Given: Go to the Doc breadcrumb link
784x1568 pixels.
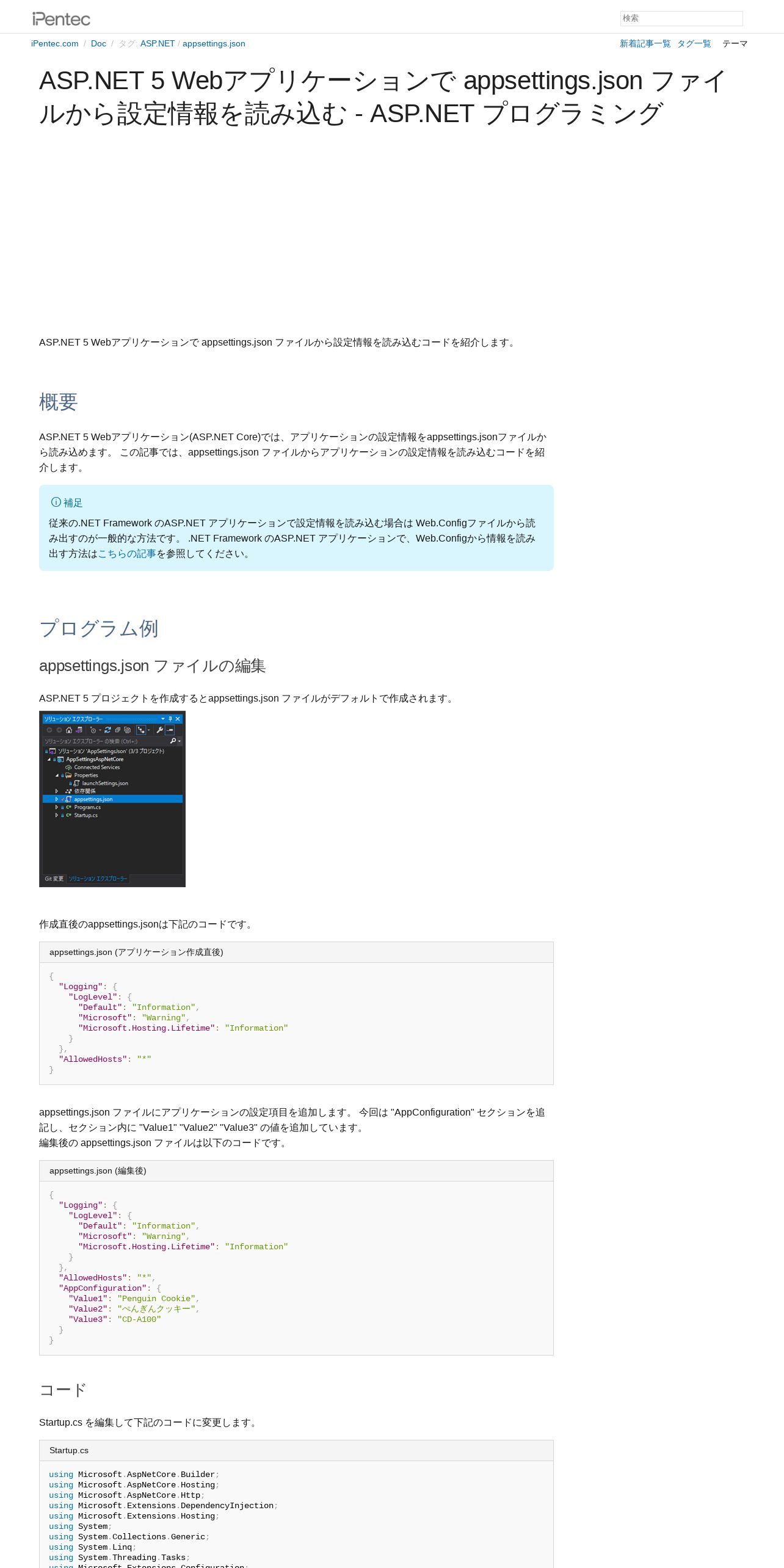Looking at the screenshot, I should pyautogui.click(x=98, y=43).
